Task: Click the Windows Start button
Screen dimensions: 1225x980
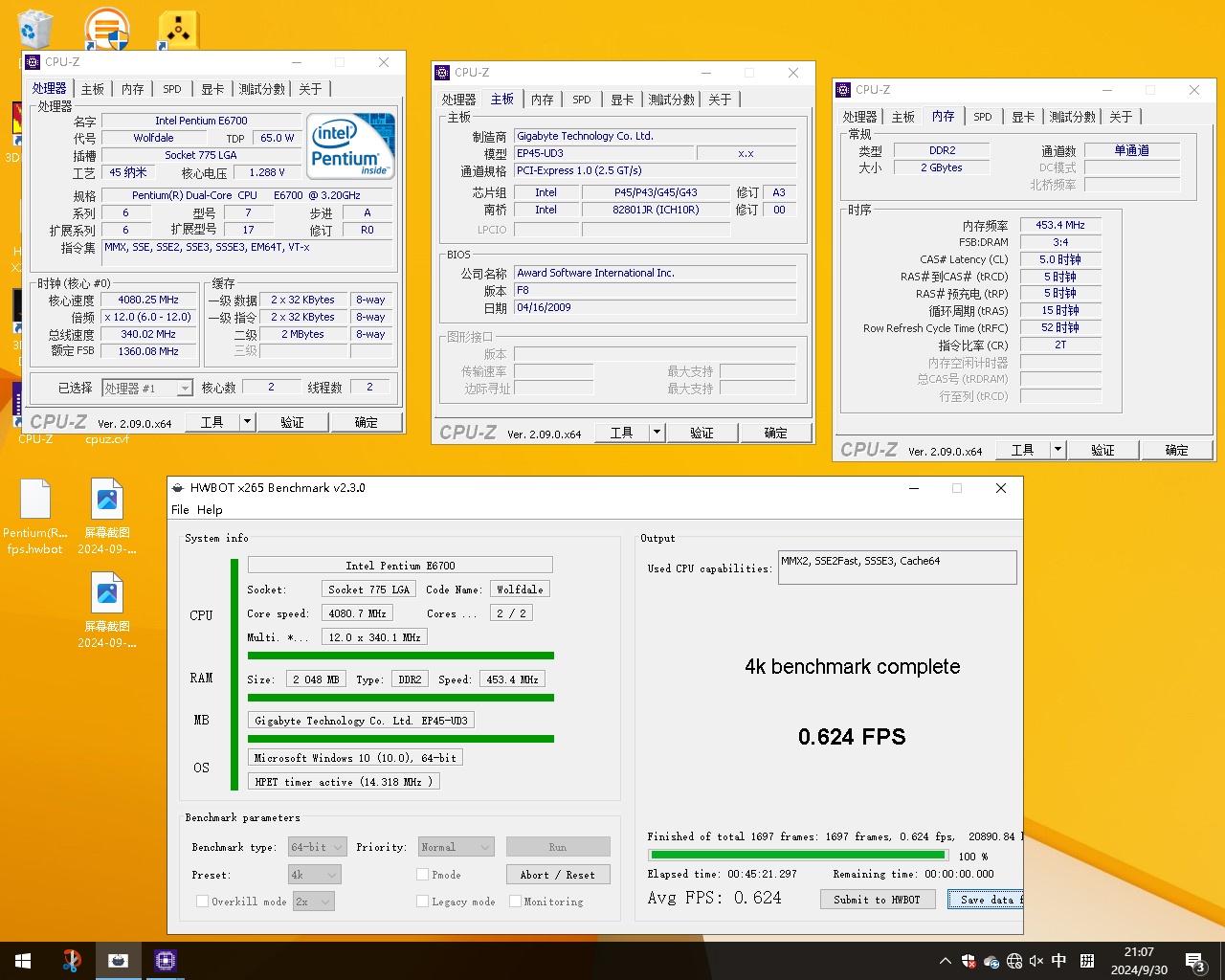Action: [x=23, y=961]
